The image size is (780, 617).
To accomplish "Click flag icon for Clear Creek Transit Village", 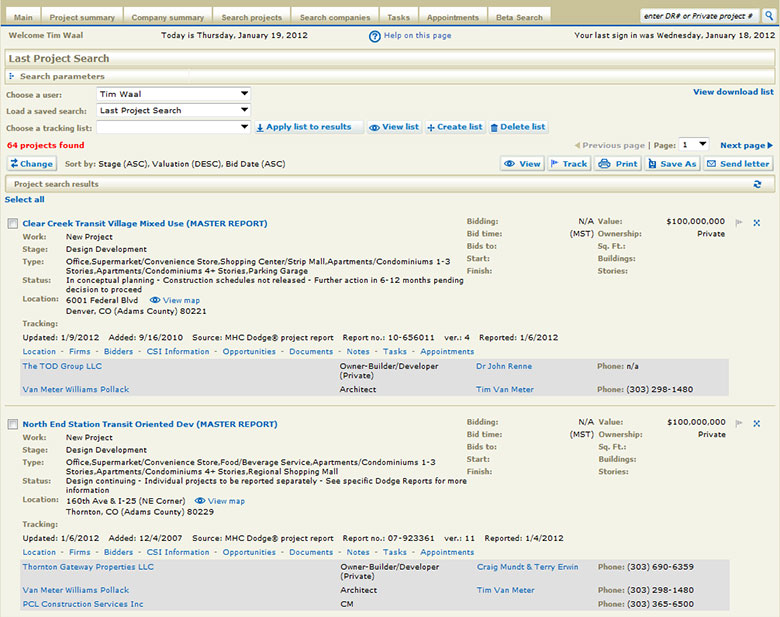I will 739,222.
